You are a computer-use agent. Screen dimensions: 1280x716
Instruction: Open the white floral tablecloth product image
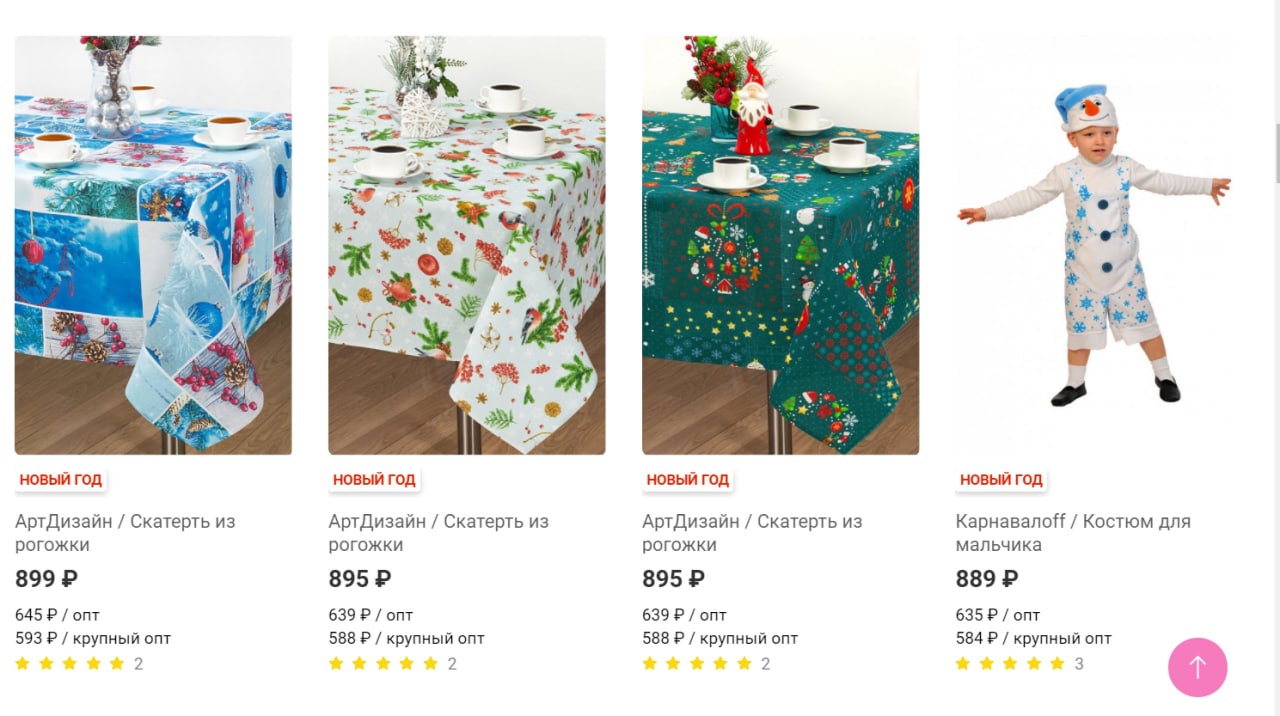tap(467, 245)
